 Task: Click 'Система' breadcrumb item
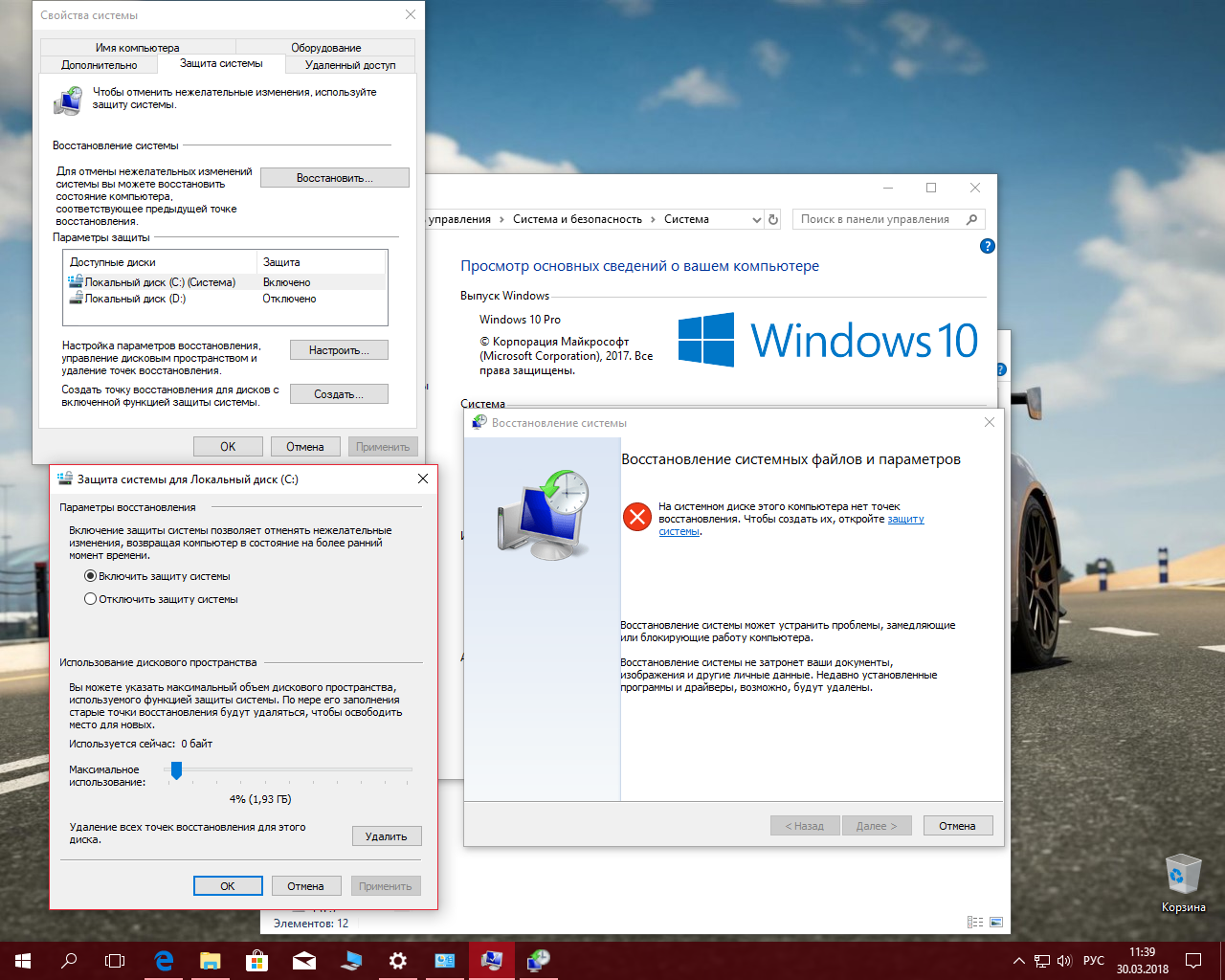(686, 219)
